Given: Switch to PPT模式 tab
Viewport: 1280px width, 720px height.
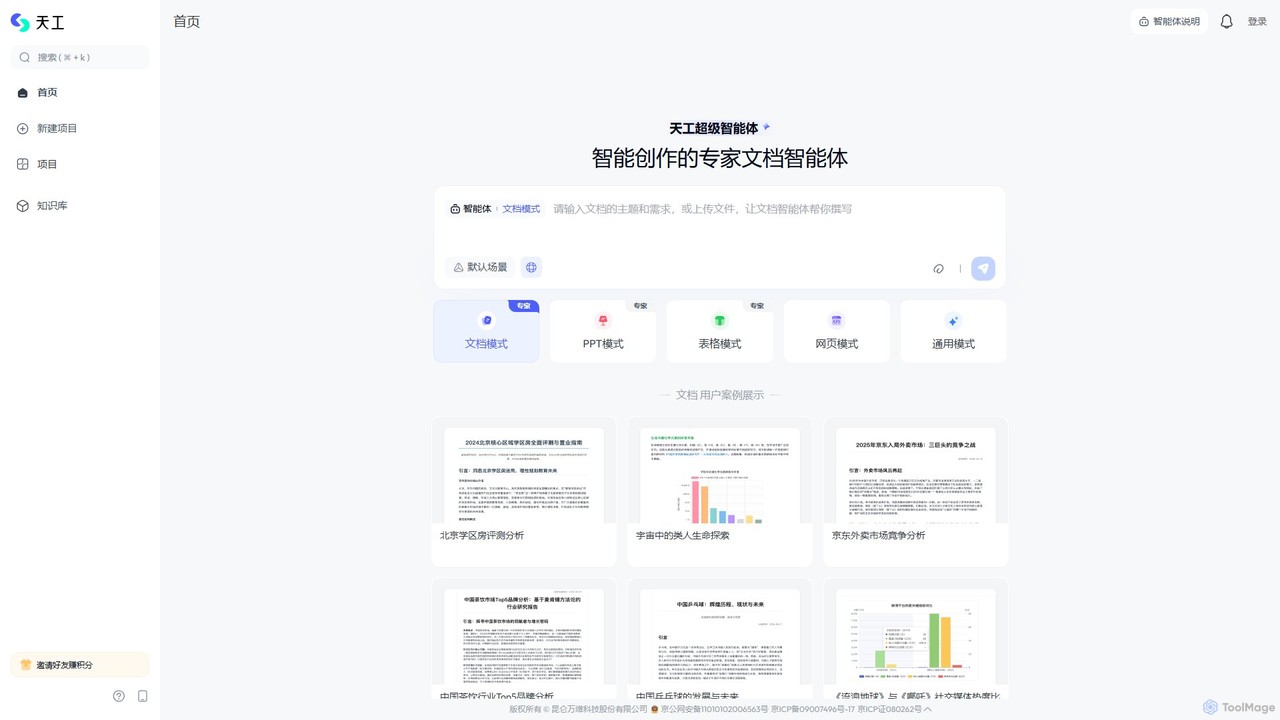Looking at the screenshot, I should 603,331.
